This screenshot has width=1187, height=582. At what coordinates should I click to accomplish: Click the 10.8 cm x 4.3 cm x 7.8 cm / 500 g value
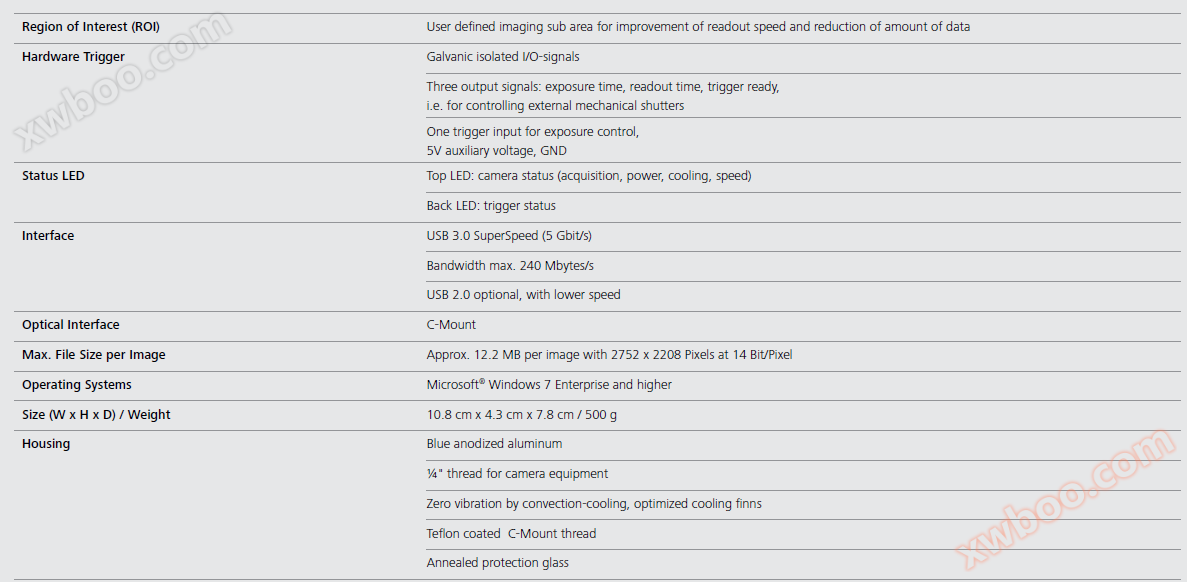pyautogui.click(x=522, y=415)
